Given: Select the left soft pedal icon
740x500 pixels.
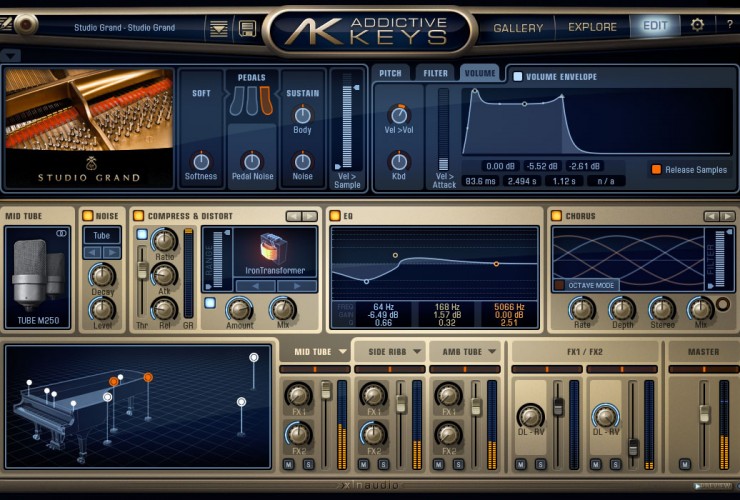Looking at the screenshot, I should point(237,100).
